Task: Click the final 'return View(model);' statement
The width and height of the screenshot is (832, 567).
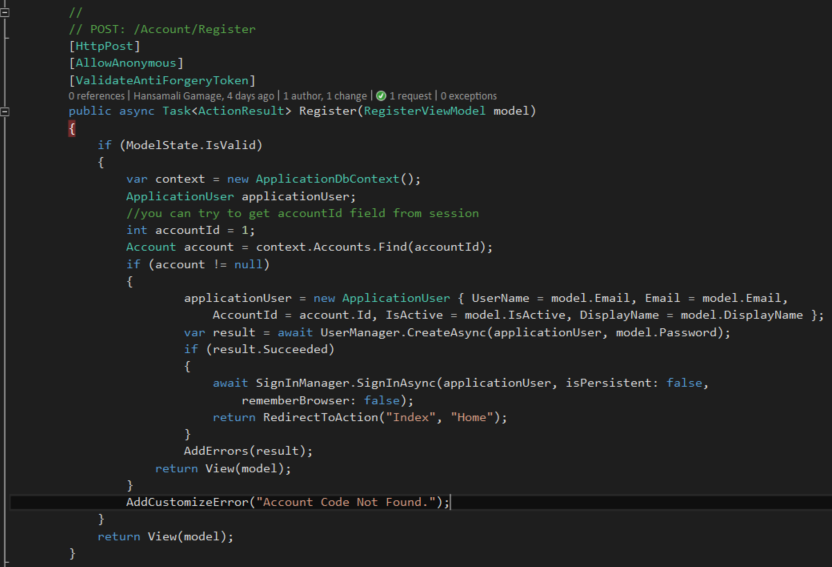Action: (x=166, y=537)
